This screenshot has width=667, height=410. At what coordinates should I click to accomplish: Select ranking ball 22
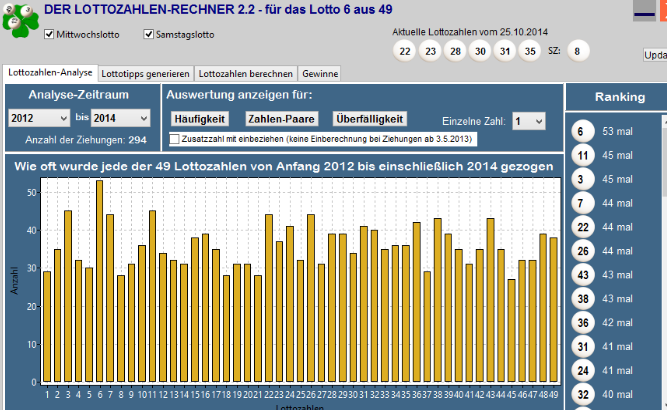(x=582, y=227)
